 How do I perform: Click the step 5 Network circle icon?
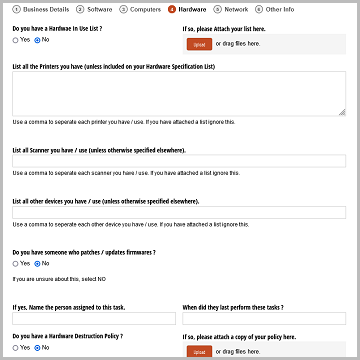218,9
